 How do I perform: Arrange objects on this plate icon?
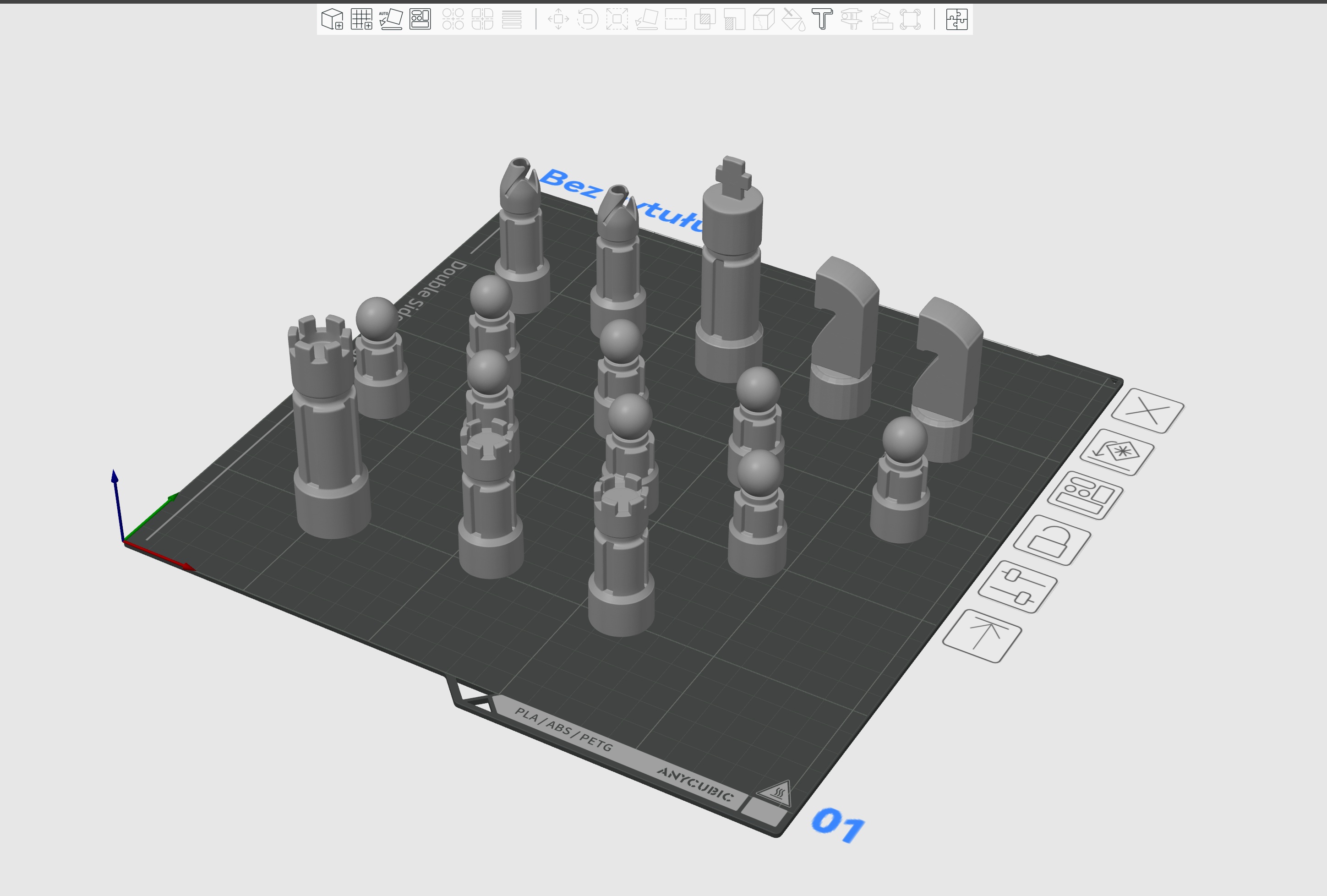[x=1086, y=495]
